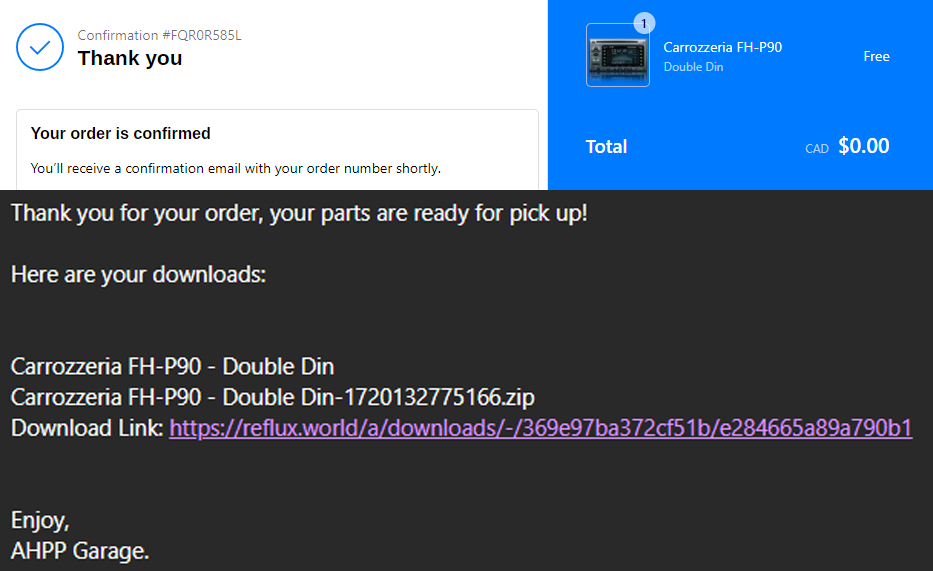Click the blue checkmark confirmation icon
The image size is (933, 571).
tap(40, 47)
